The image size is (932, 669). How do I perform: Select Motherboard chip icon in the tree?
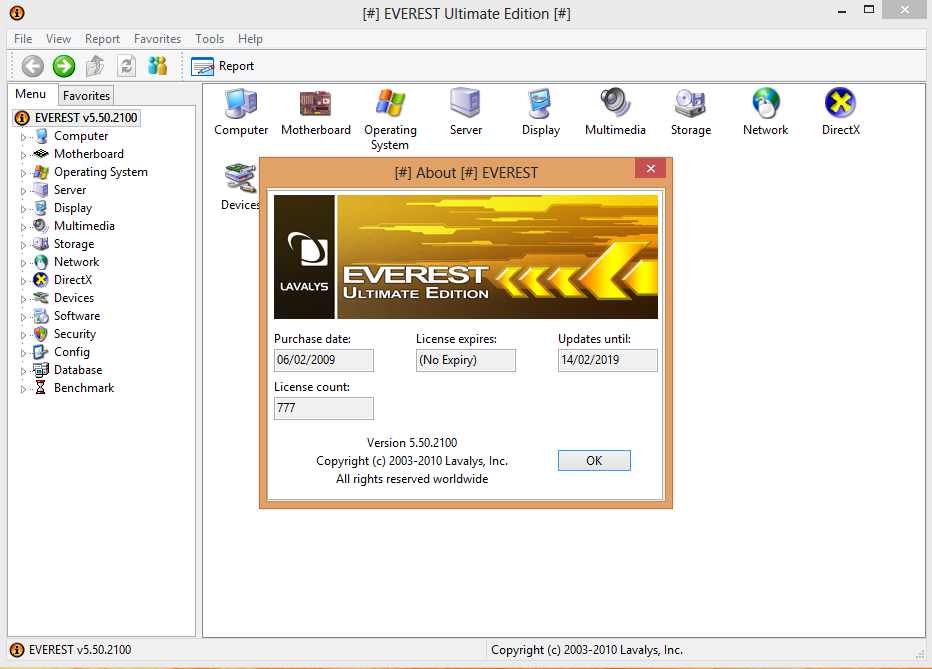[41, 154]
